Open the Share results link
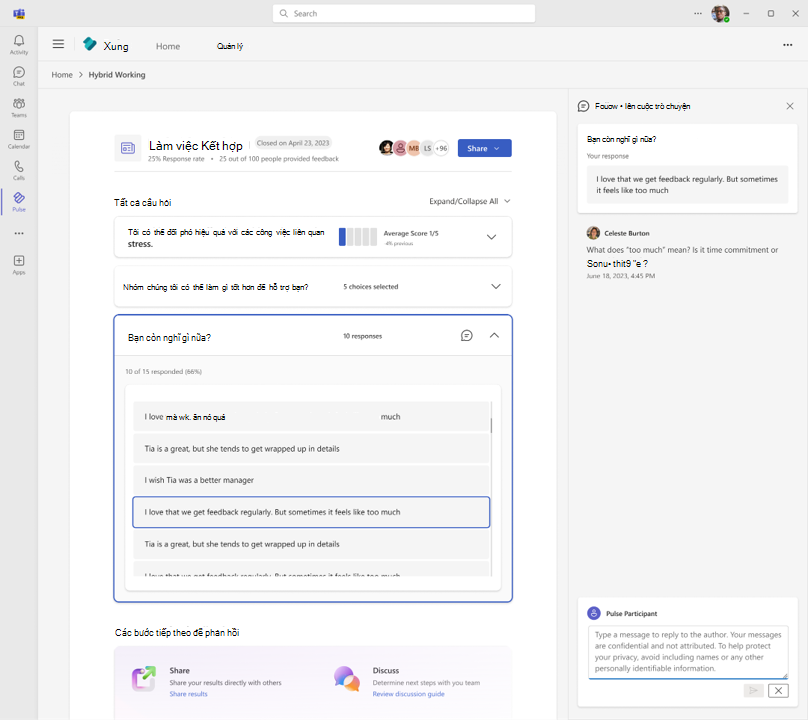808x720 pixels. click(x=188, y=694)
